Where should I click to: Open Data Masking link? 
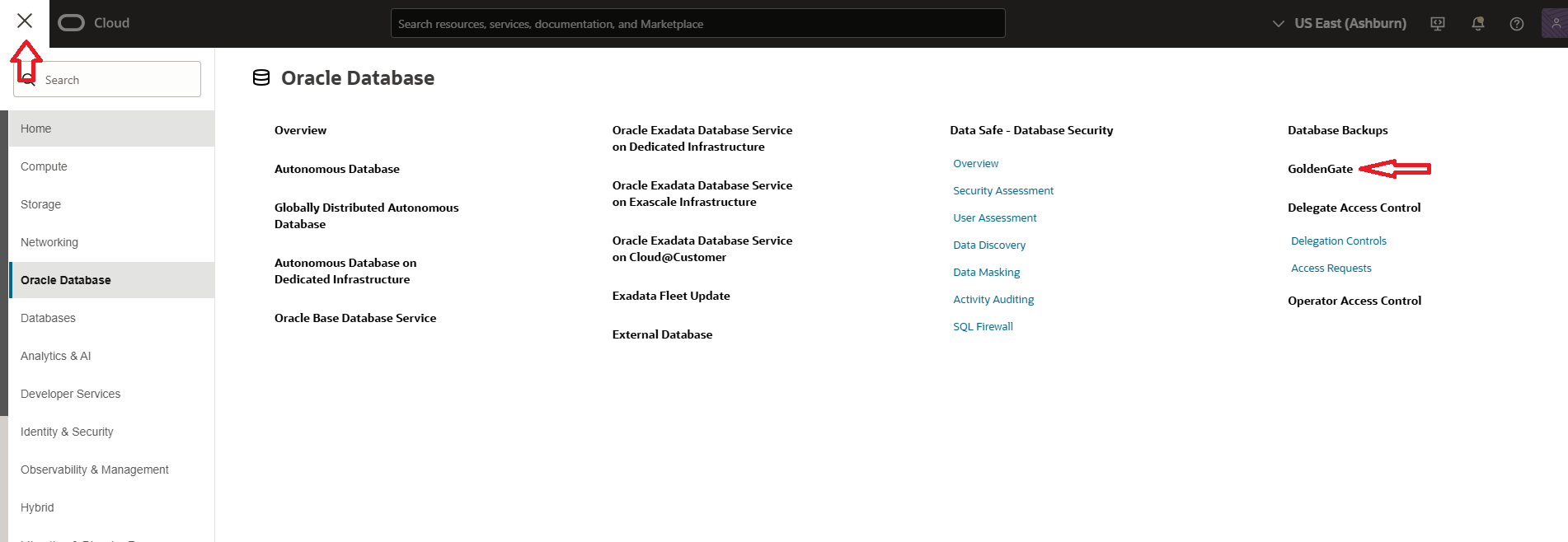click(987, 273)
